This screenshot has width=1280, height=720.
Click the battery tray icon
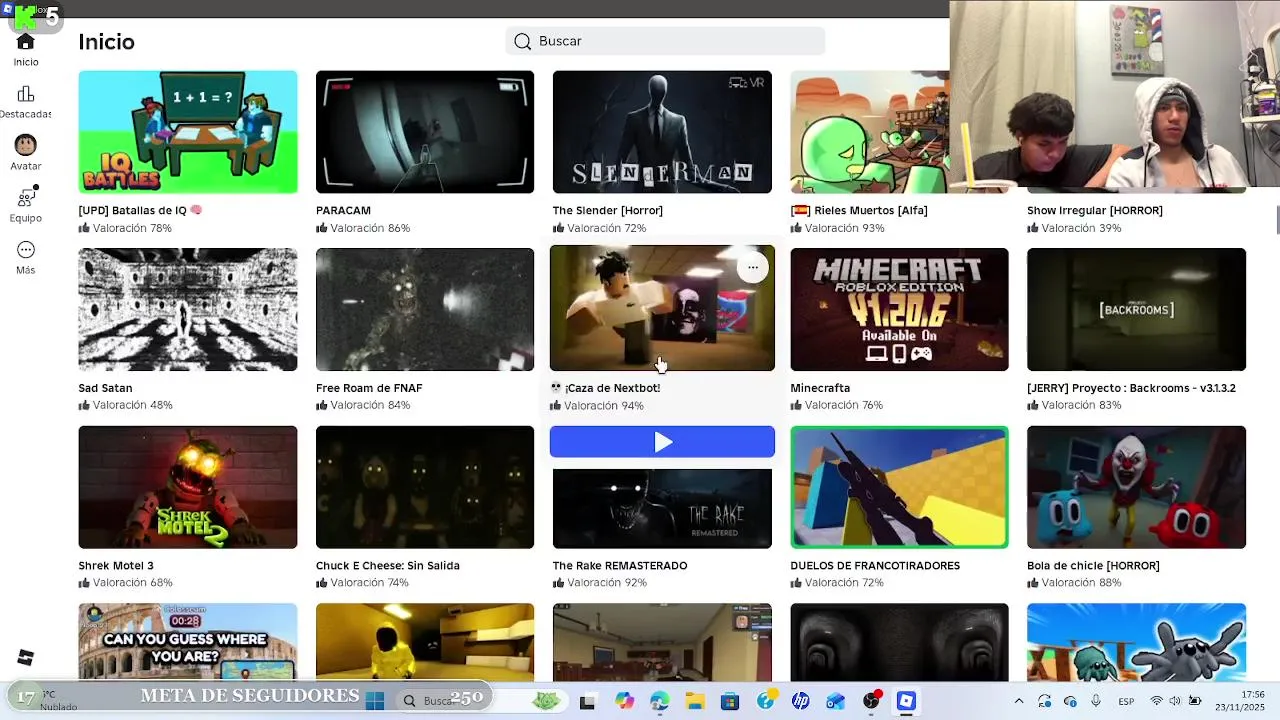click(1195, 701)
